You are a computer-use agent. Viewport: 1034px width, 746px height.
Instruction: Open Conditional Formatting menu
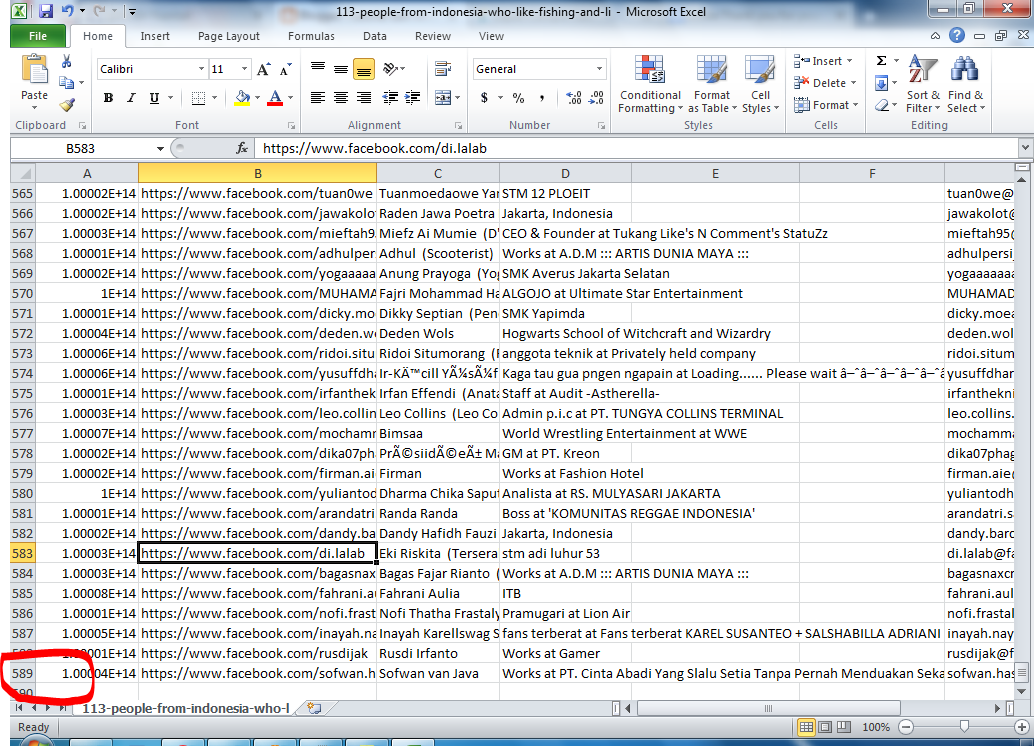[650, 84]
